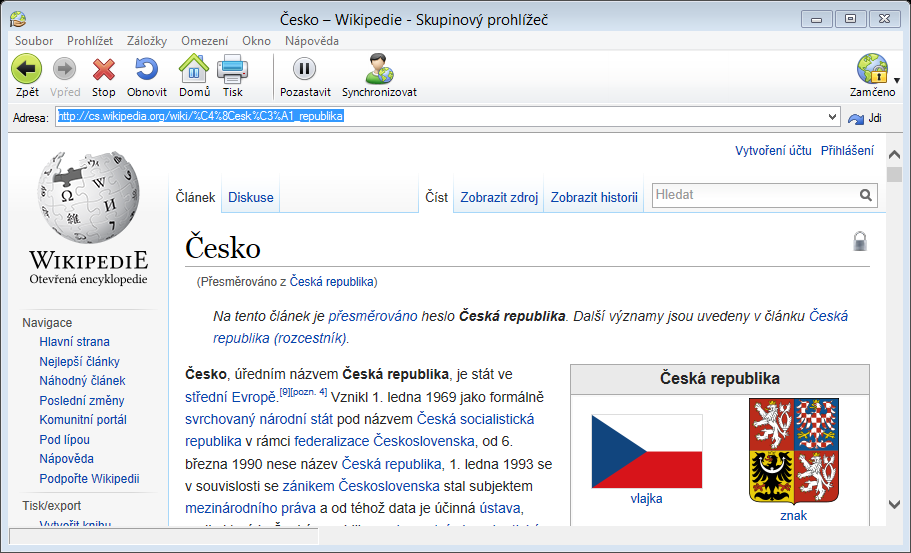Image resolution: width=911 pixels, height=553 pixels.
Task: Click application icon in title bar
Action: tap(18, 19)
